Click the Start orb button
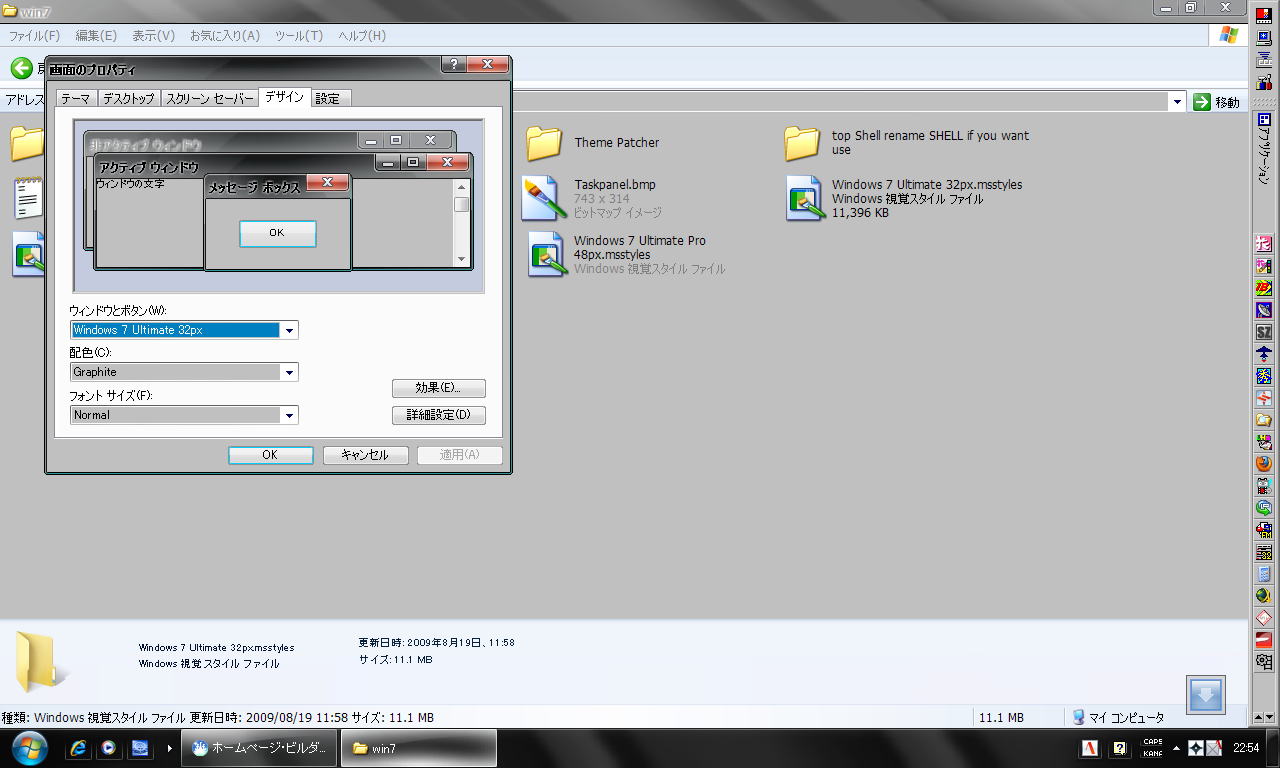This screenshot has height=768, width=1280. coord(30,747)
